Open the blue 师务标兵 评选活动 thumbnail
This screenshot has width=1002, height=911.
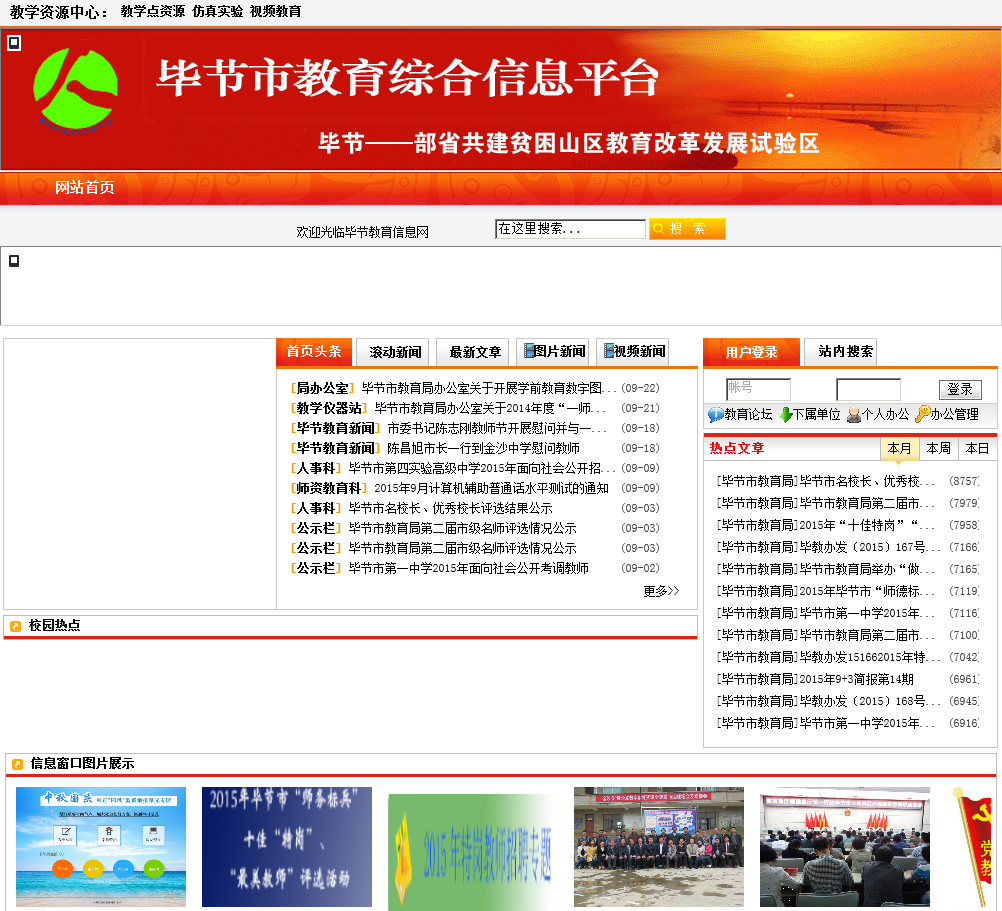[x=287, y=847]
